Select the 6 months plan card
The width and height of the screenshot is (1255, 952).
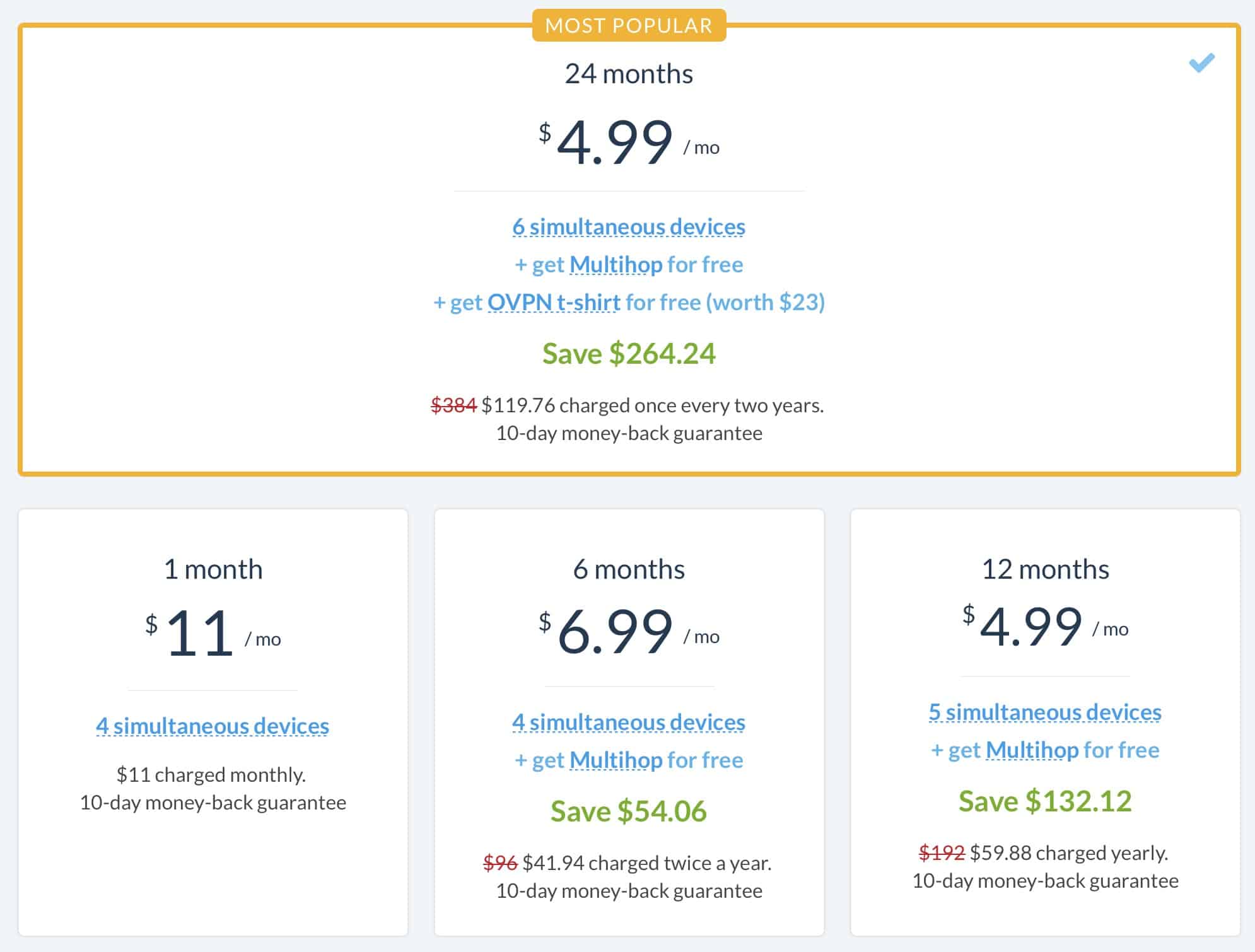pos(629,723)
